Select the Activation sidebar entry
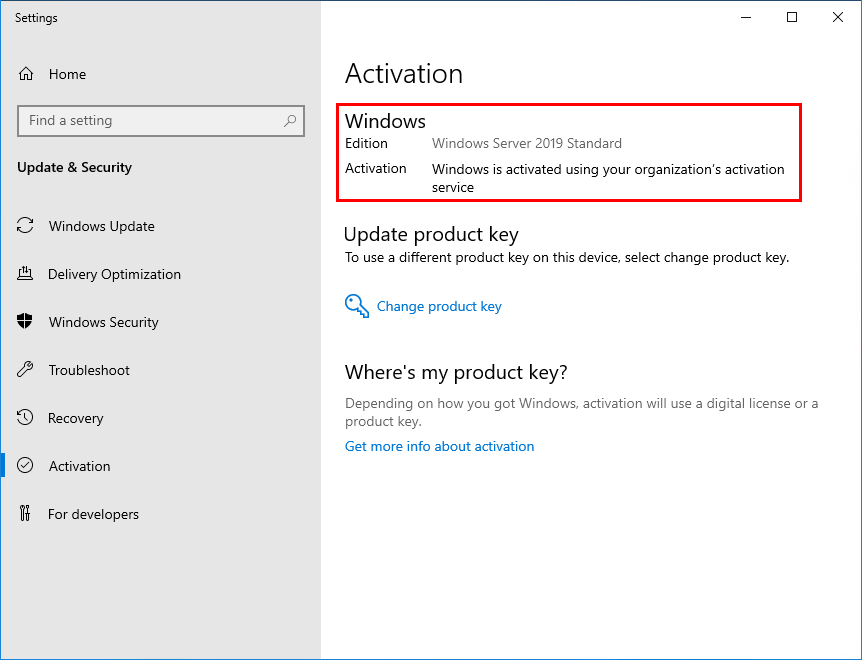The image size is (862, 660). (x=80, y=466)
